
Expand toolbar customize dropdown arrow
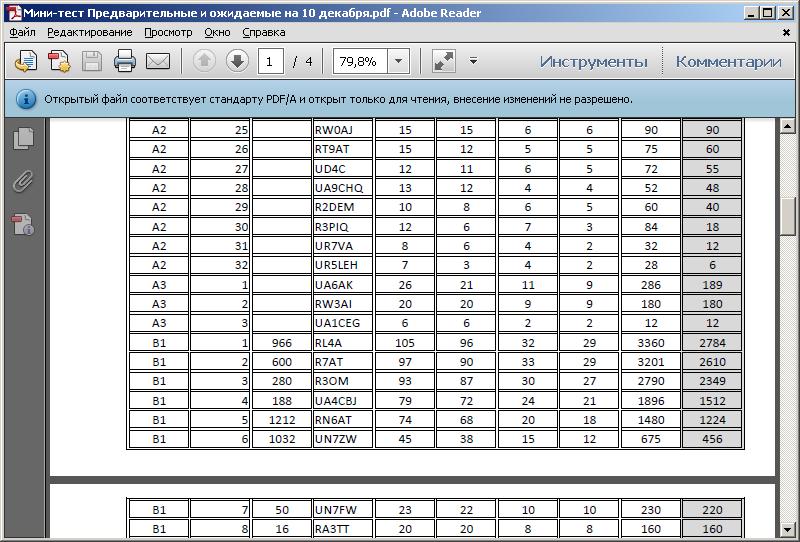click(x=473, y=61)
